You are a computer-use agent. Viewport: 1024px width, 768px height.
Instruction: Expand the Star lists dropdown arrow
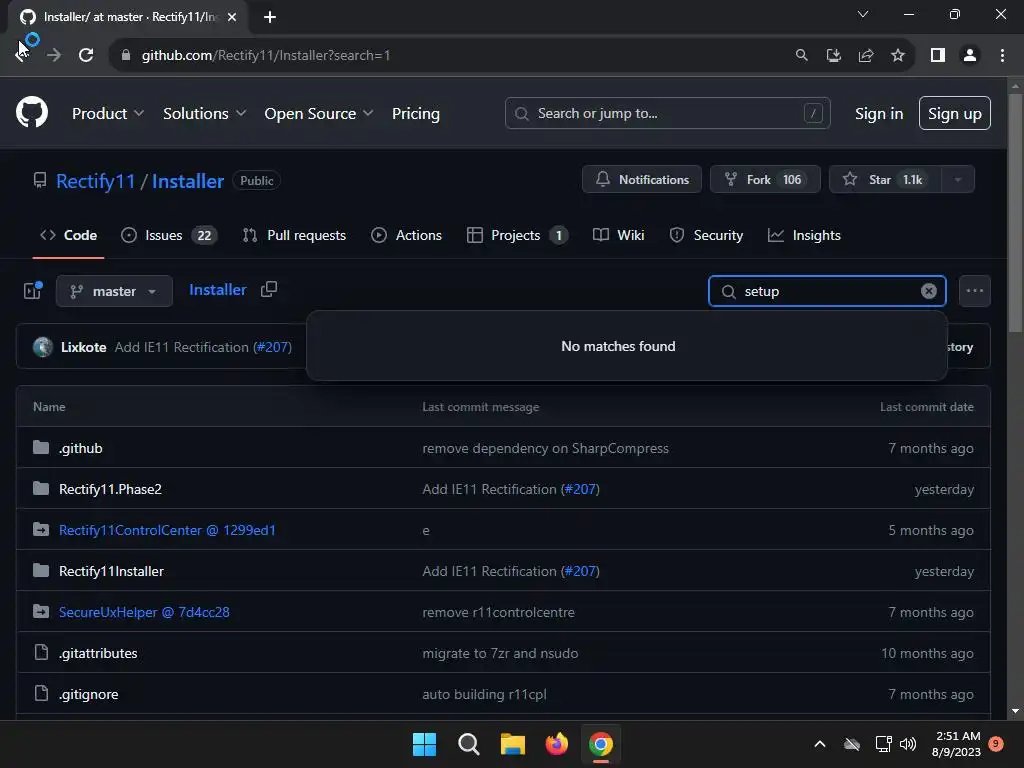click(958, 179)
